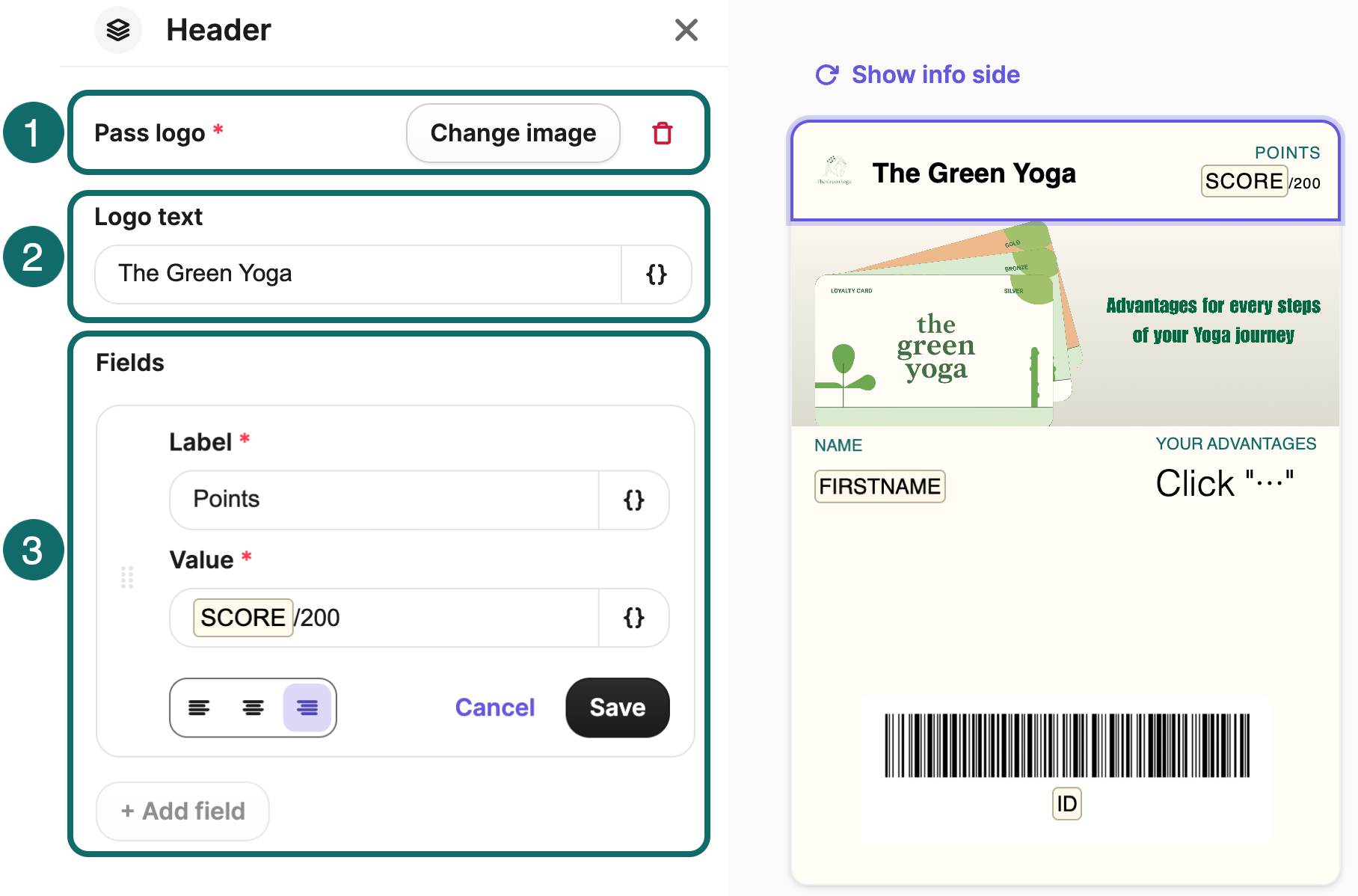
Task: Click the NAME label on pass
Action: [838, 446]
